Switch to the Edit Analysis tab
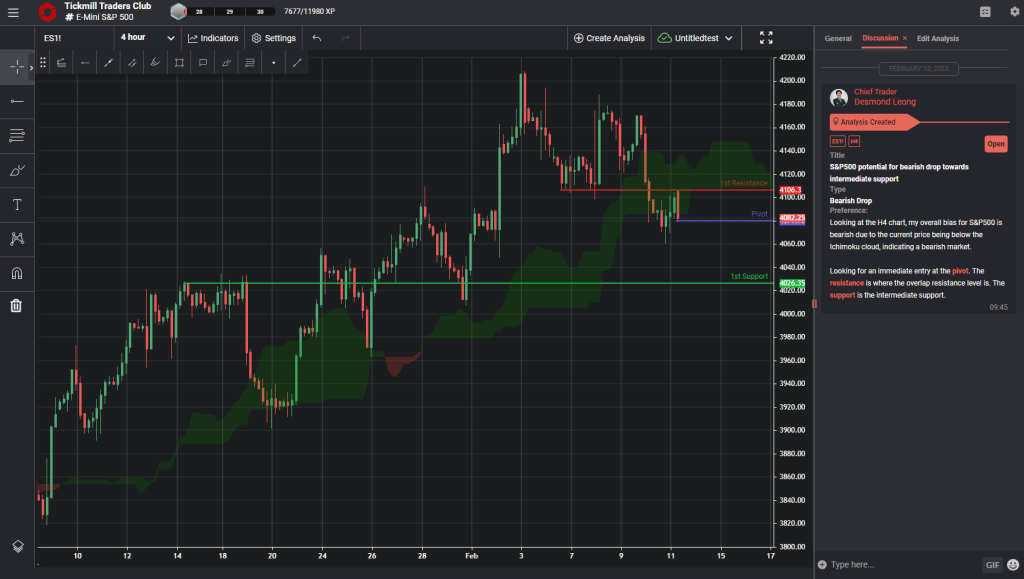Screen dimensions: 1024x579 click(938, 38)
